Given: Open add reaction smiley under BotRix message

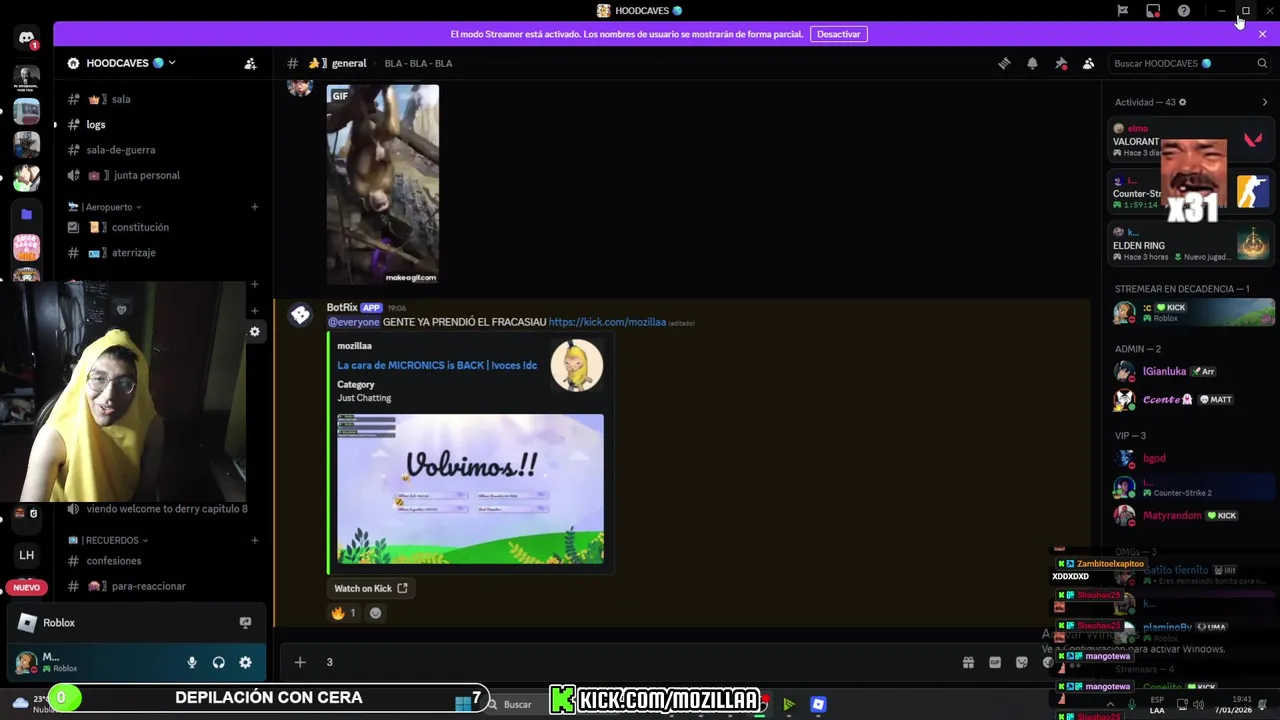Looking at the screenshot, I should 375,613.
